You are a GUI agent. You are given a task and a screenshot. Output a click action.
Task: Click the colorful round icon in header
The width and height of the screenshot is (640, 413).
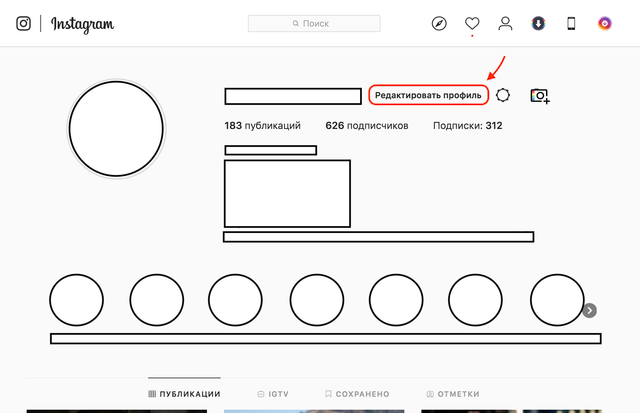(604, 23)
